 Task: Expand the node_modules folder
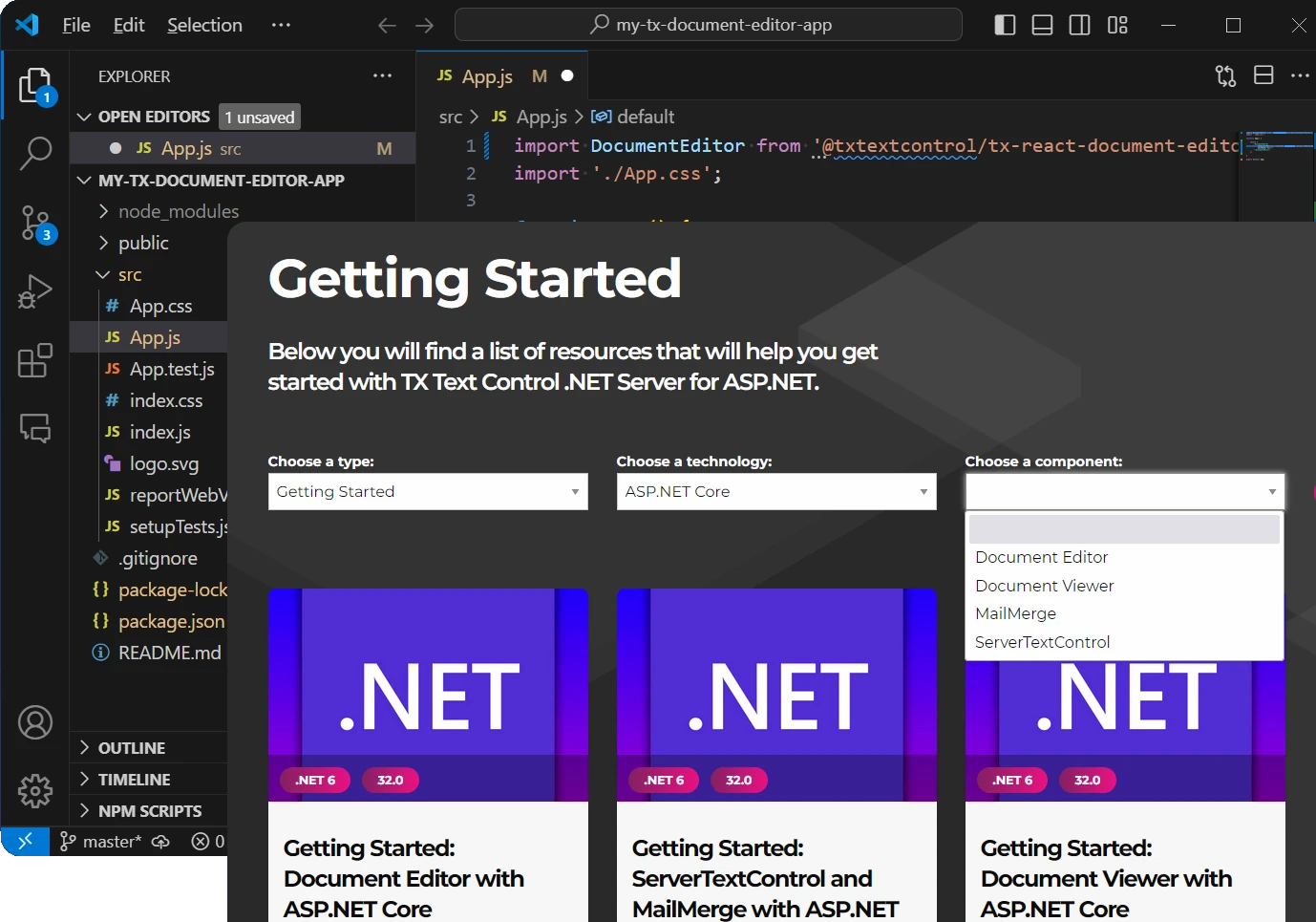[178, 211]
